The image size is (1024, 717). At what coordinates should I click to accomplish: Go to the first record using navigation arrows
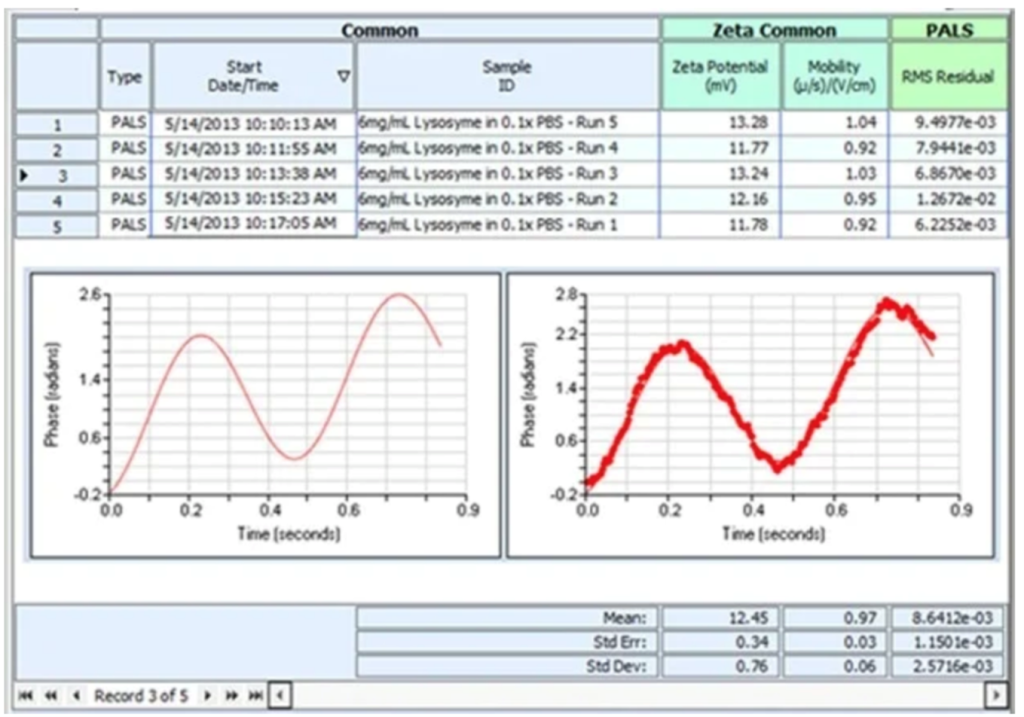[27, 693]
